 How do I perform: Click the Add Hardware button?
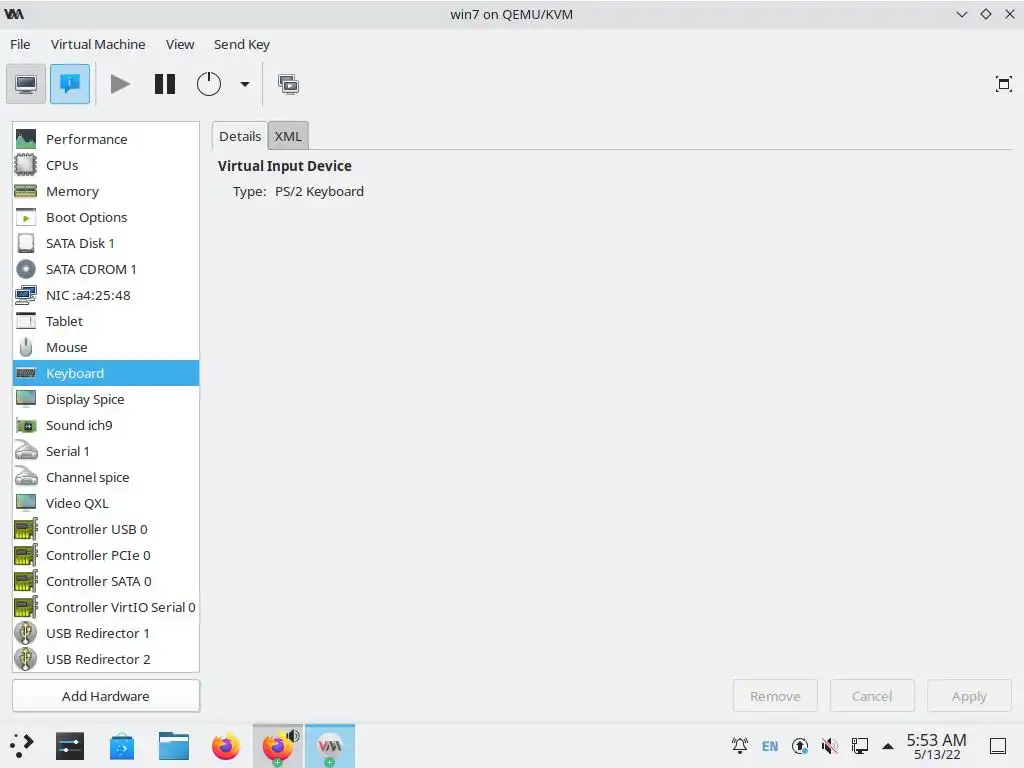click(x=106, y=696)
